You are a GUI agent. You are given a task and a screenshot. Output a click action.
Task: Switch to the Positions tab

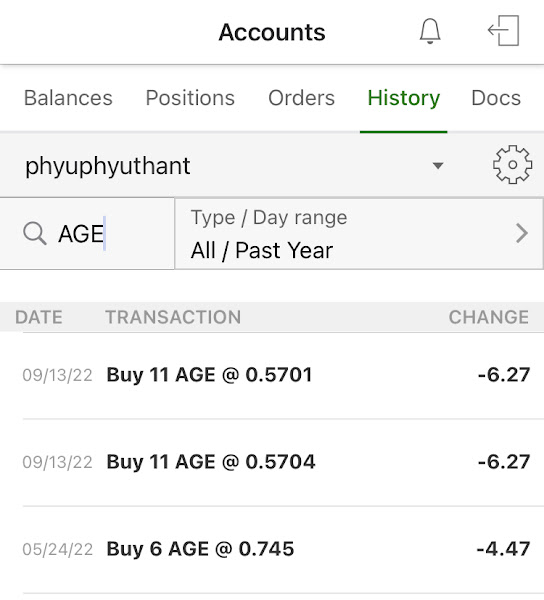point(190,98)
